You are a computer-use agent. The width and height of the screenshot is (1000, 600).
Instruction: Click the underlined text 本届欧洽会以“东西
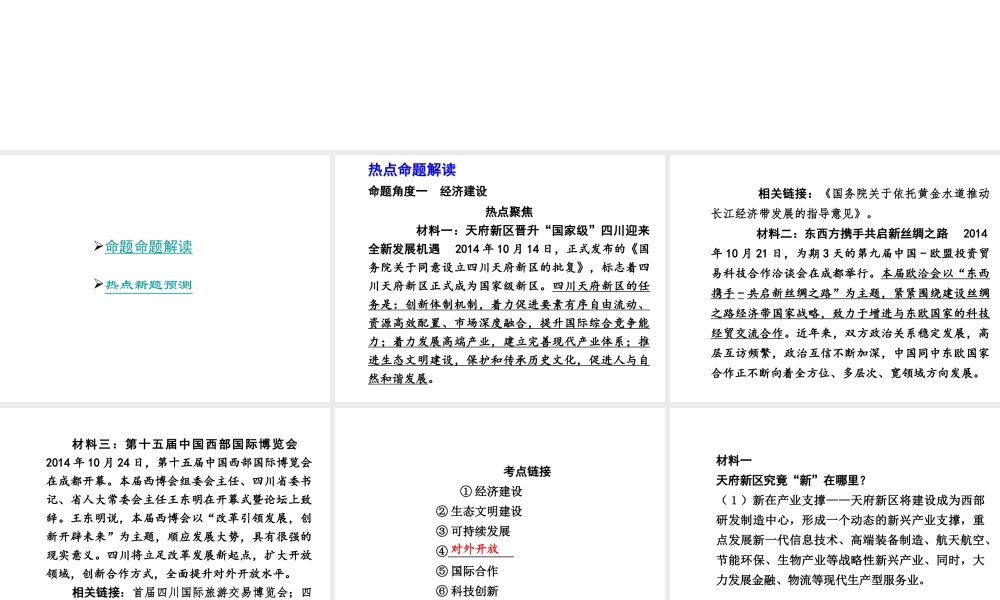(936, 274)
